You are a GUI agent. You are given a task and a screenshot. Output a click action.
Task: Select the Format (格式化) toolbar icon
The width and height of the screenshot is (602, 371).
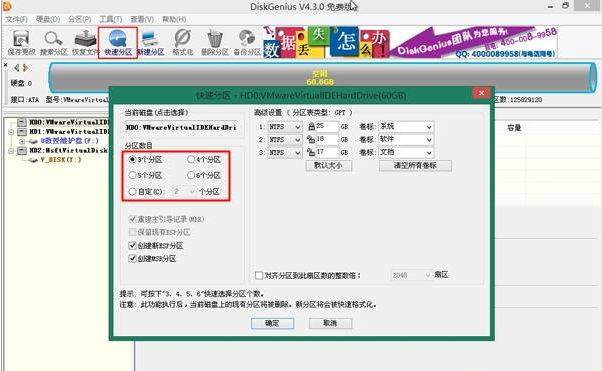pos(183,43)
